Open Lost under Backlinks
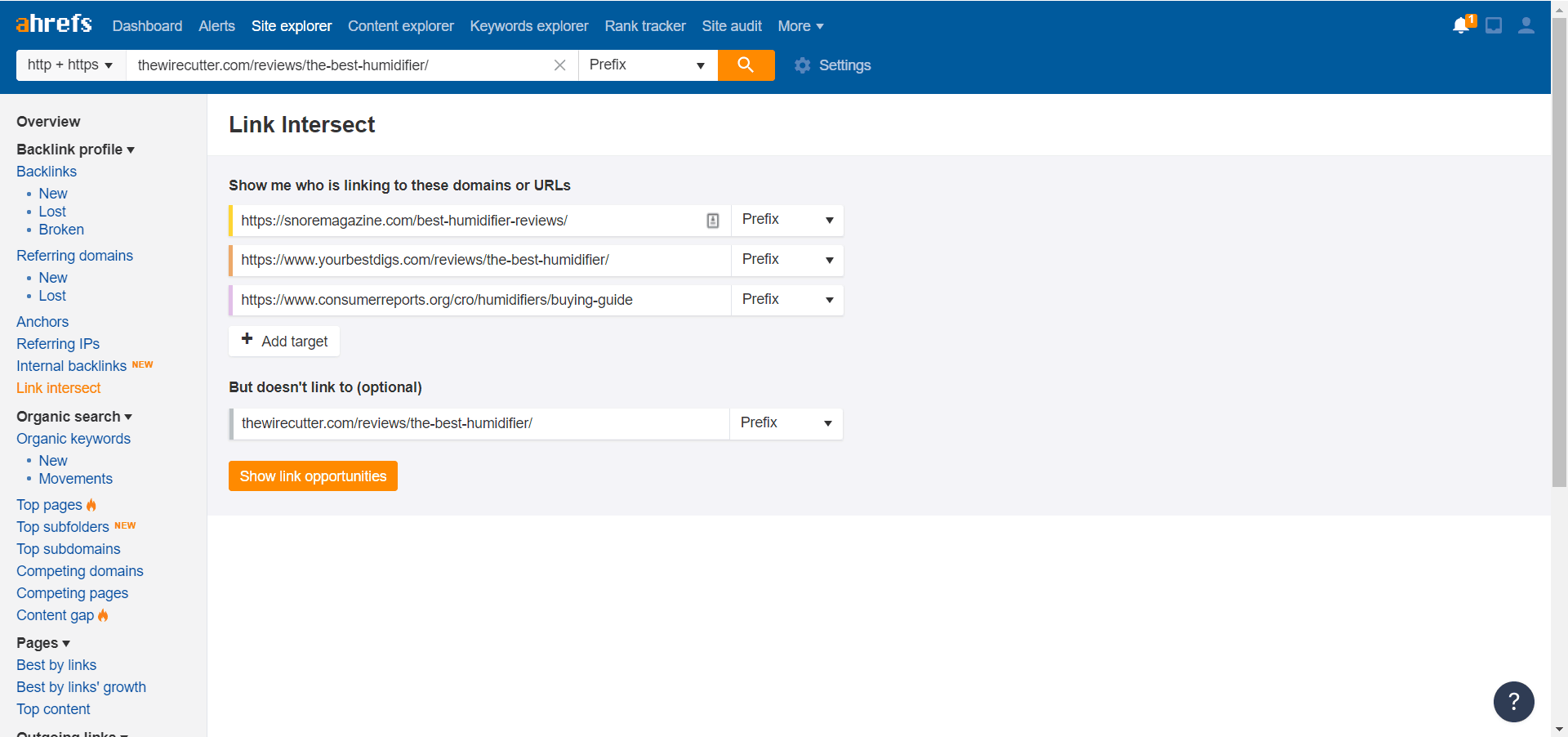The height and width of the screenshot is (737, 1568). [52, 212]
